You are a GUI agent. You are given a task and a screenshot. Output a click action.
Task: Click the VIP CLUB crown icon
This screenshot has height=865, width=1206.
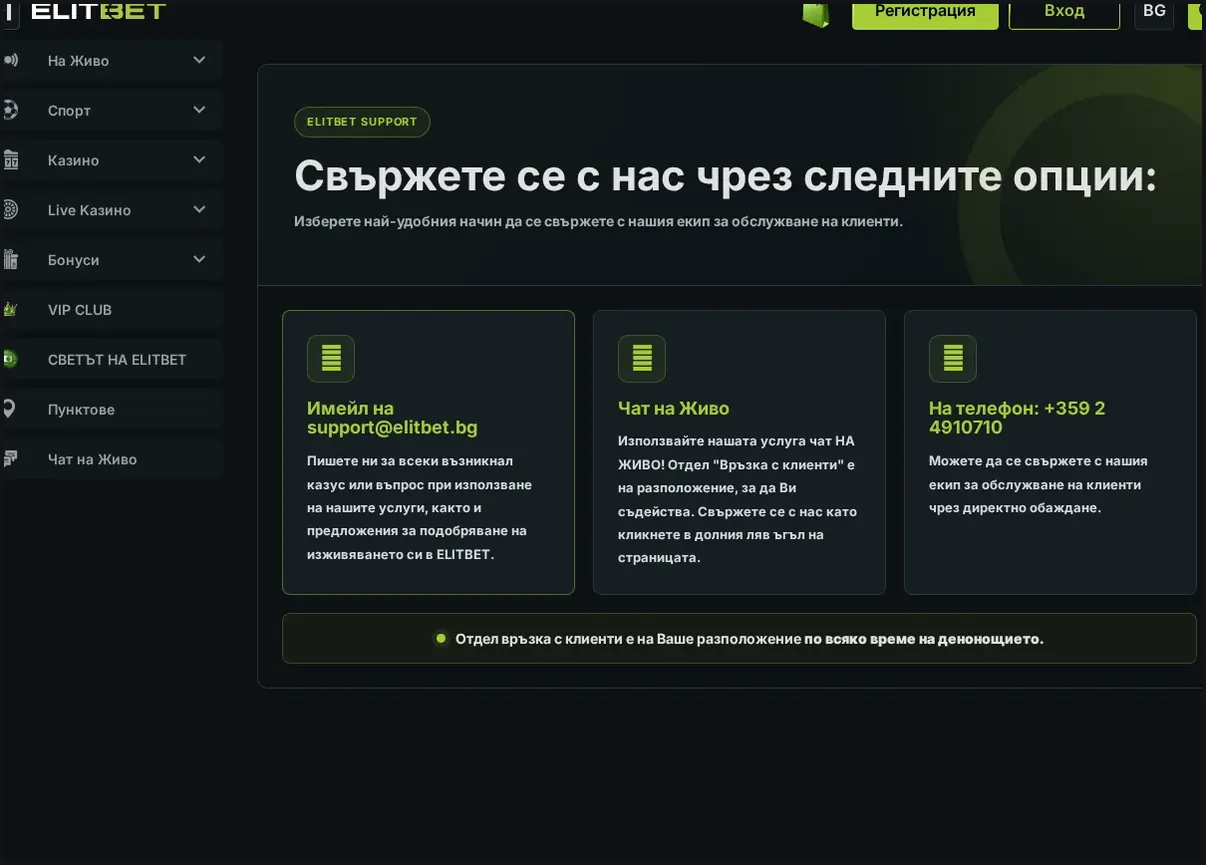10,310
